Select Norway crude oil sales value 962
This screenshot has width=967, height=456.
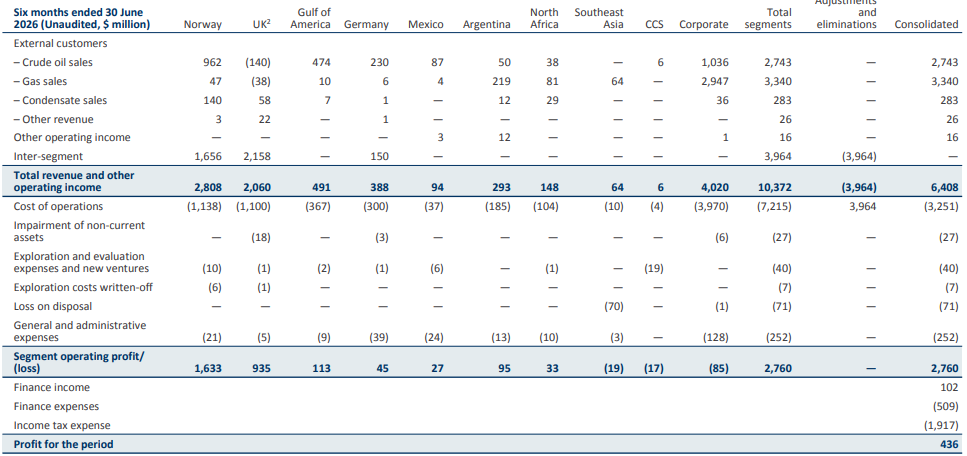[x=212, y=62]
